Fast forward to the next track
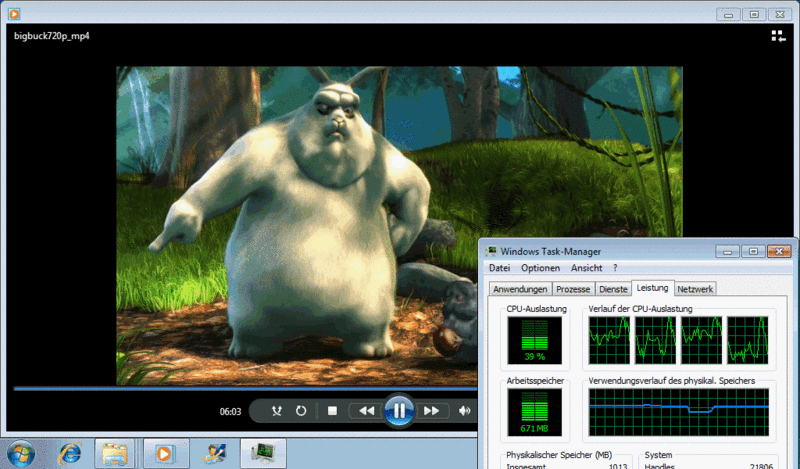Viewport: 800px width, 469px height. (432, 411)
